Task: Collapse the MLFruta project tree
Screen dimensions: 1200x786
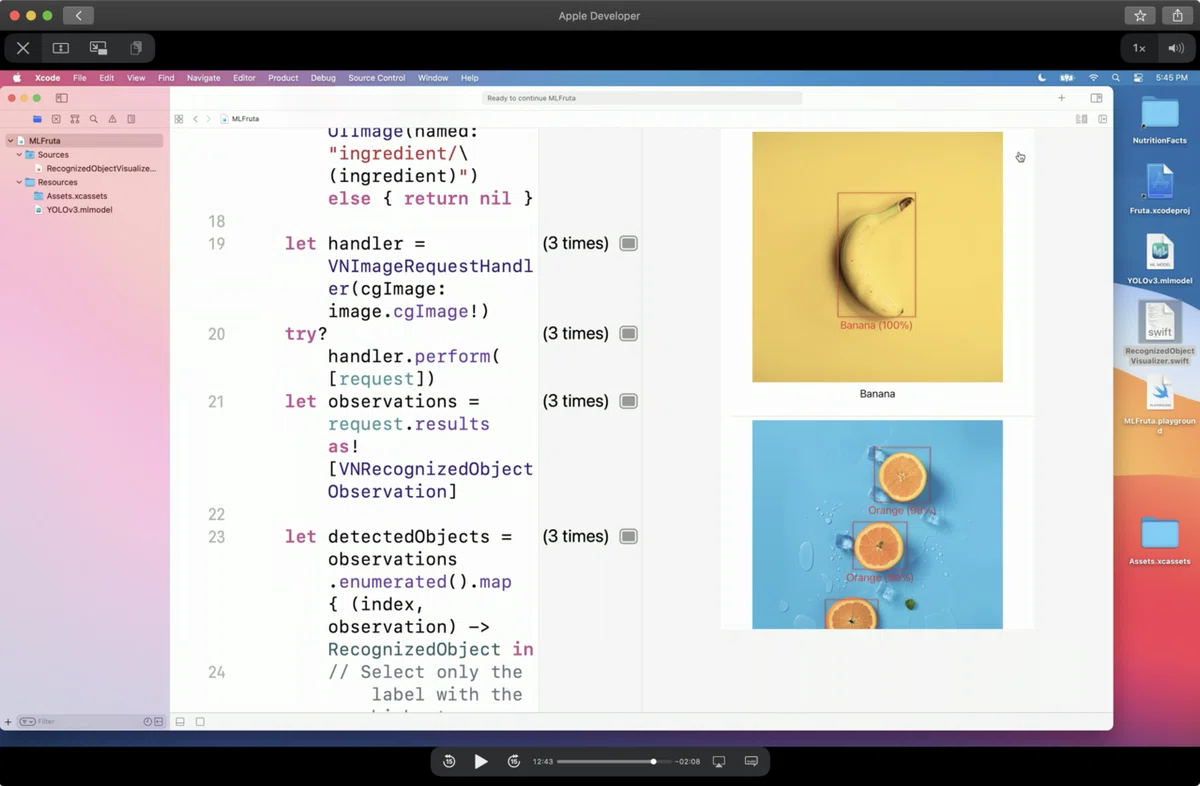Action: 11,141
